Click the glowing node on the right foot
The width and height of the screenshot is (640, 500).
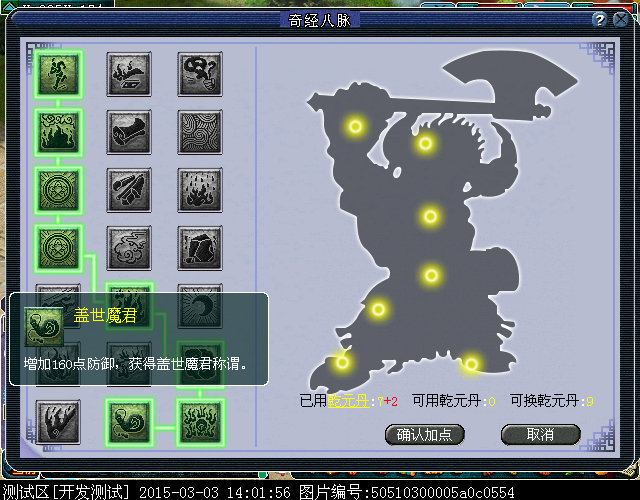(x=471, y=364)
